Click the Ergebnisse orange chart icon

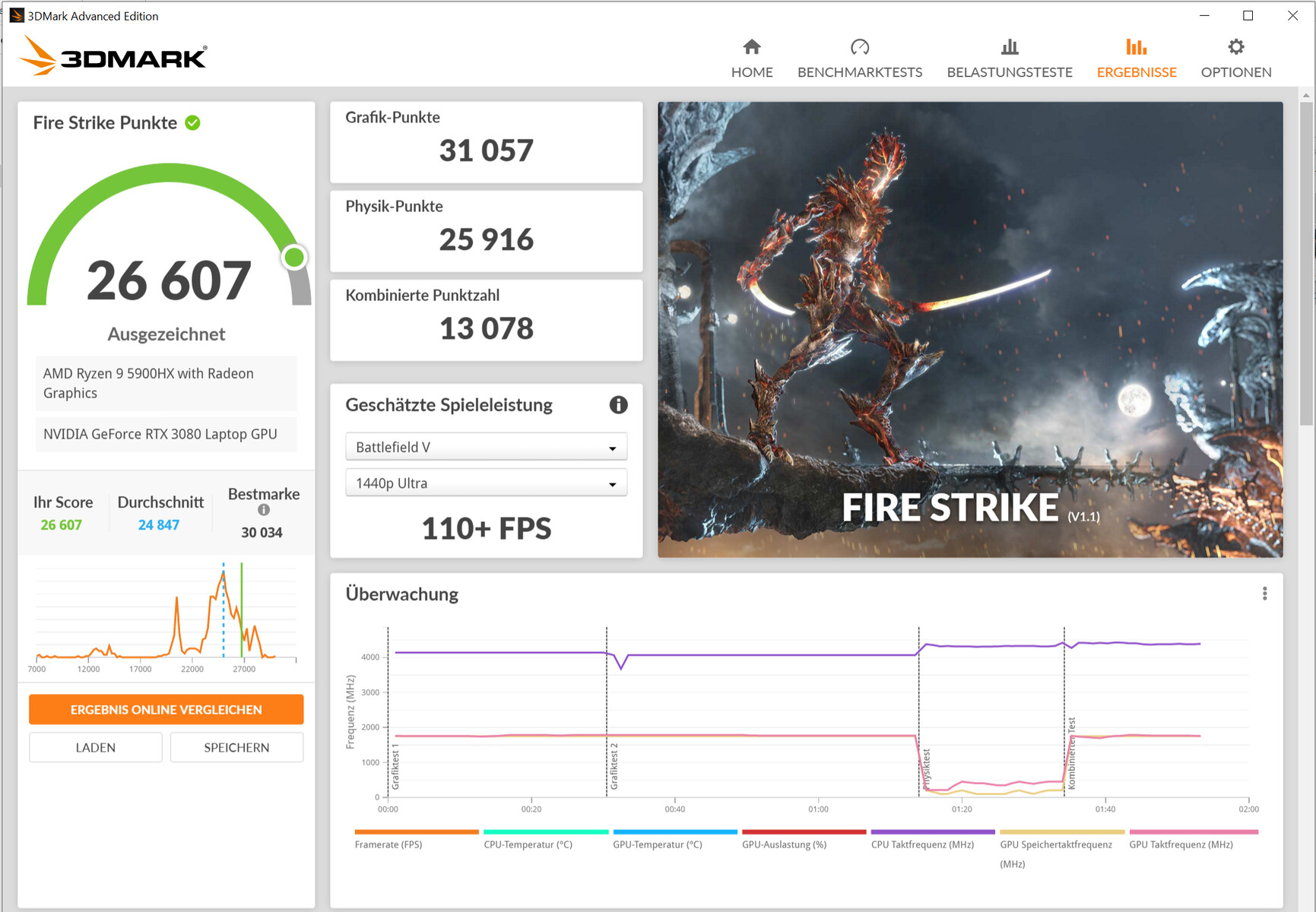pos(1137,47)
